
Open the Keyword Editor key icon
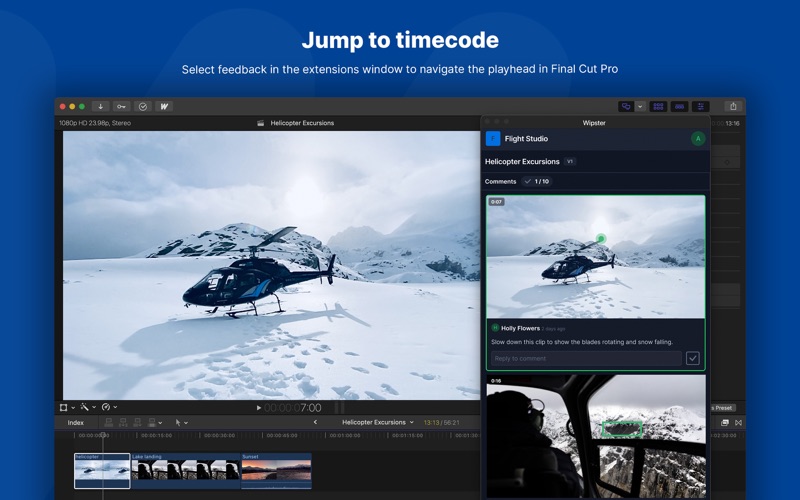[x=121, y=107]
